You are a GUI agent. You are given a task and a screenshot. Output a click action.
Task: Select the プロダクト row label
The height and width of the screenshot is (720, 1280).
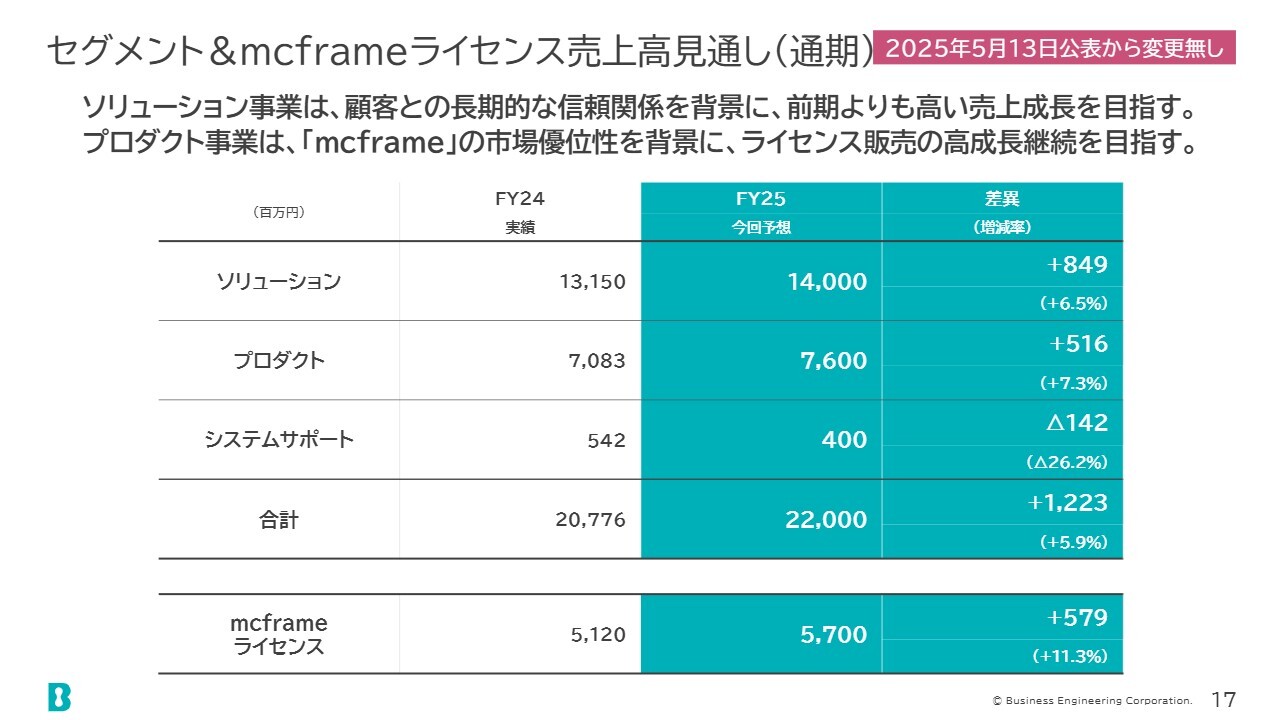point(279,361)
